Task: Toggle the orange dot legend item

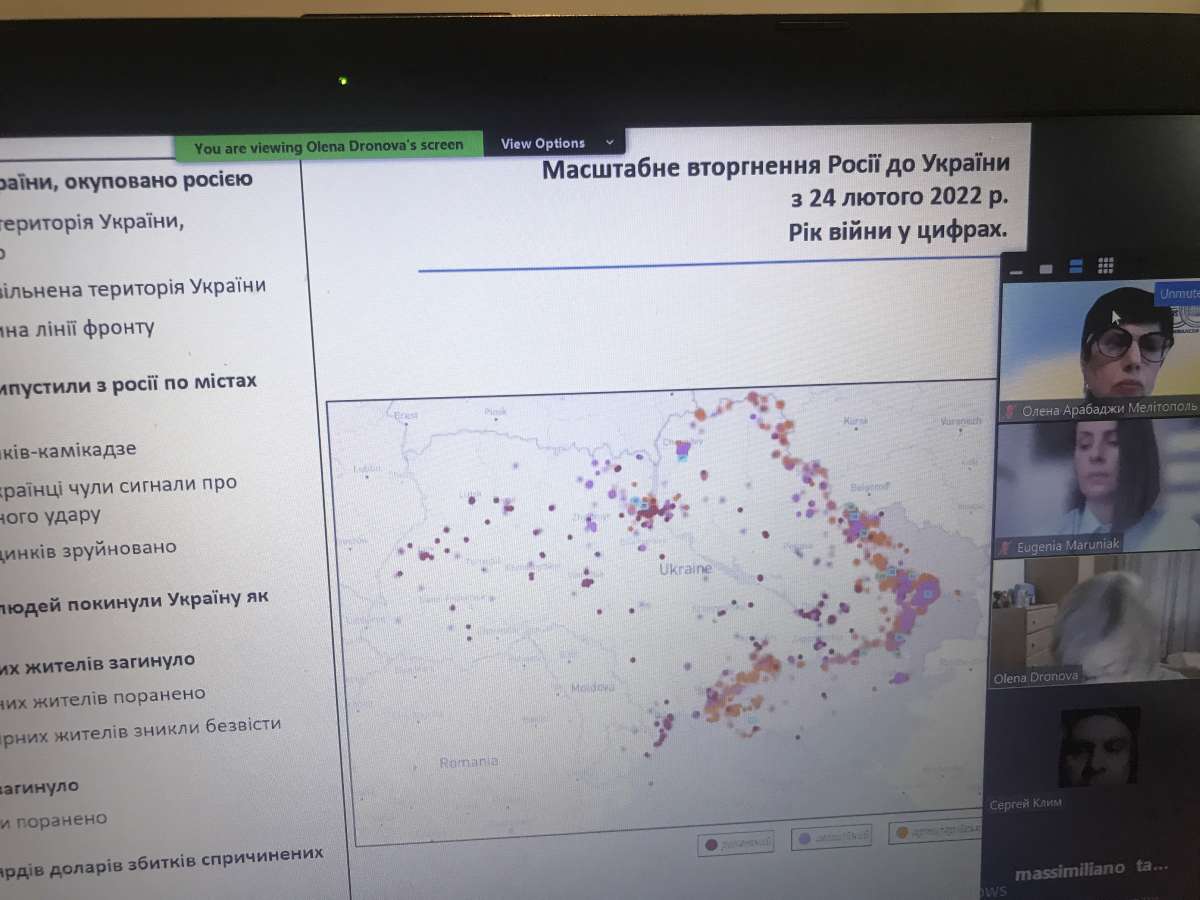Action: coord(938,830)
